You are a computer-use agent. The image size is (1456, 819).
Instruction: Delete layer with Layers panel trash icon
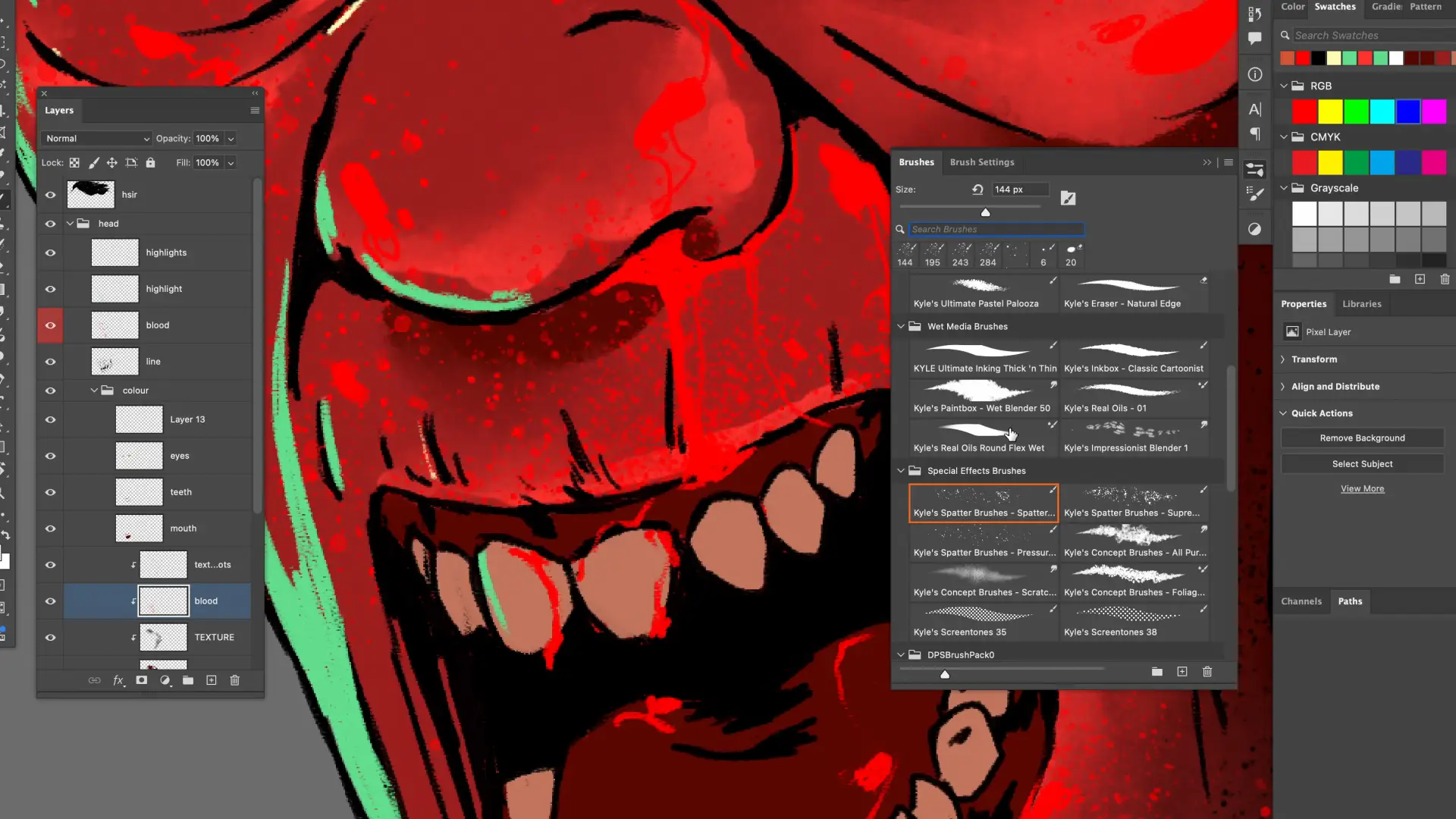235,680
